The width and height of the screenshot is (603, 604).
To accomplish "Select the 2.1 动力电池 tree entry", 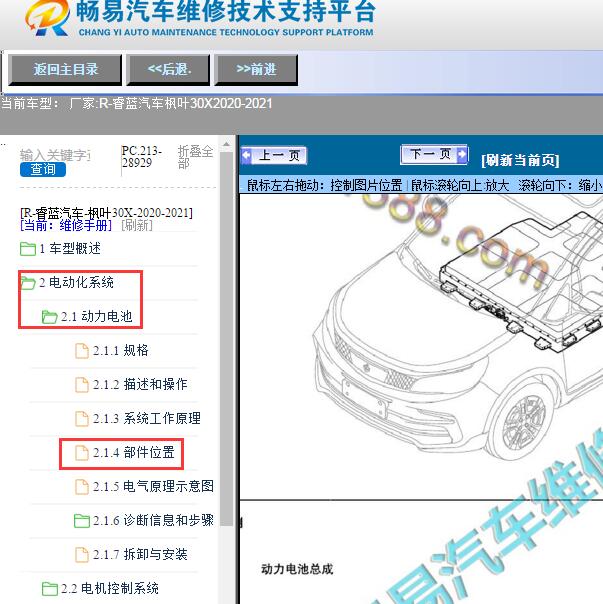I will click(97, 316).
